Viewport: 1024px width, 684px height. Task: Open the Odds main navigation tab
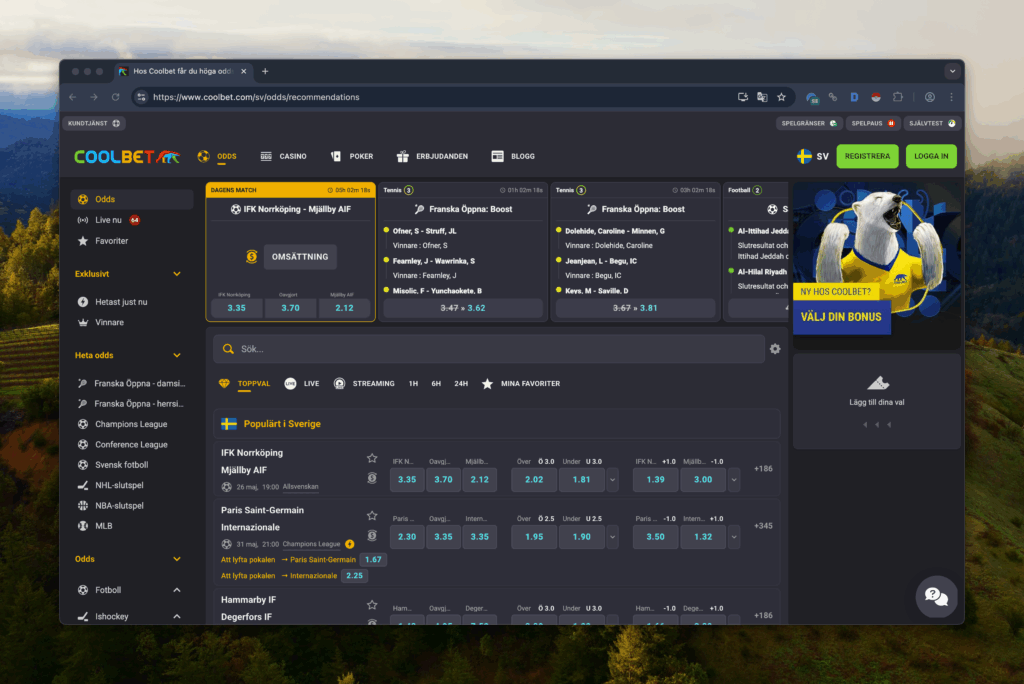coord(217,156)
